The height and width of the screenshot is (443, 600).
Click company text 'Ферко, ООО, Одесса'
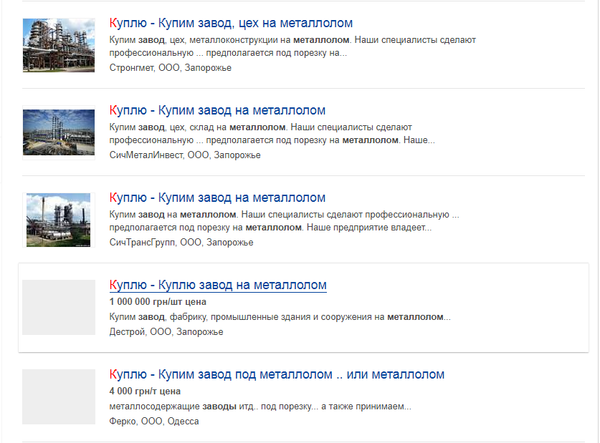pos(154,421)
